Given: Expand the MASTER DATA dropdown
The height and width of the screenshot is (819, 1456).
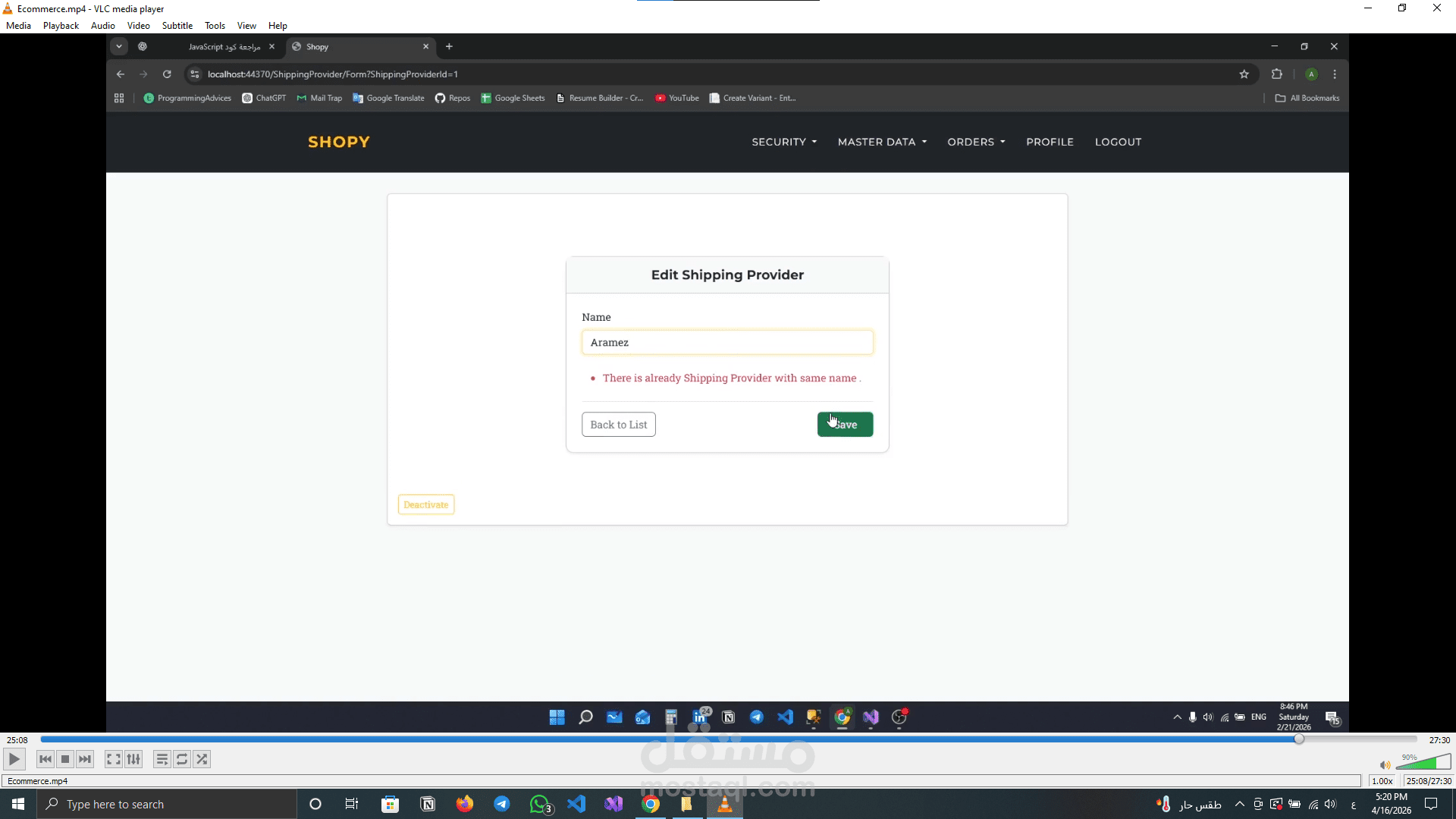Looking at the screenshot, I should pyautogui.click(x=882, y=142).
